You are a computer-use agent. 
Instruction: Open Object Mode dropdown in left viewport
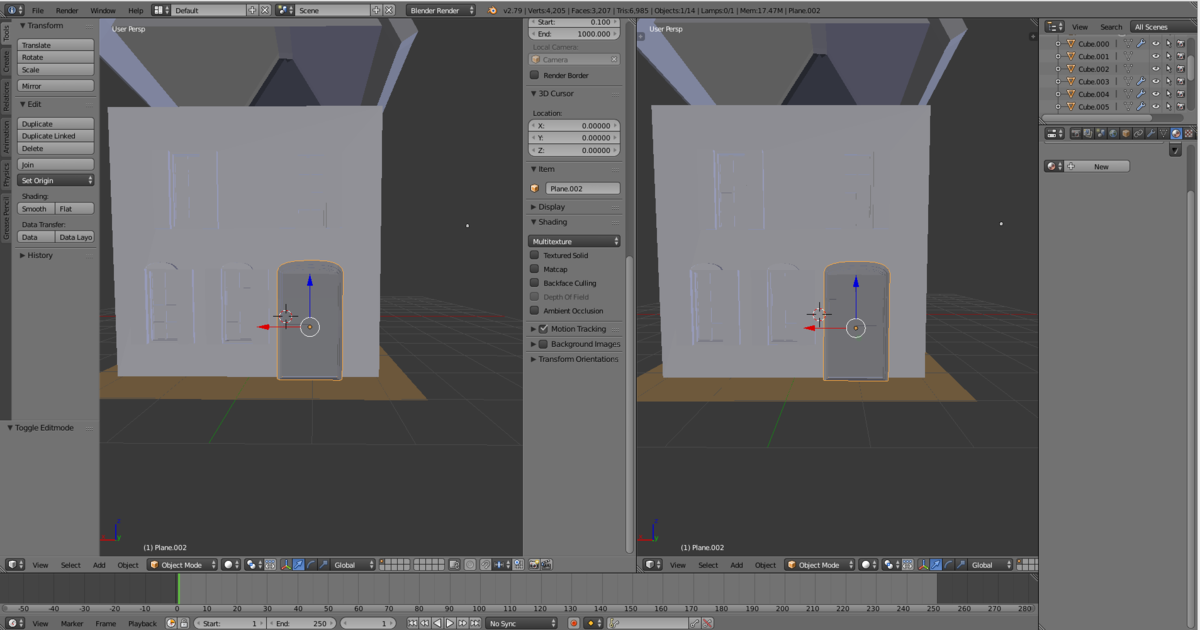coord(182,565)
